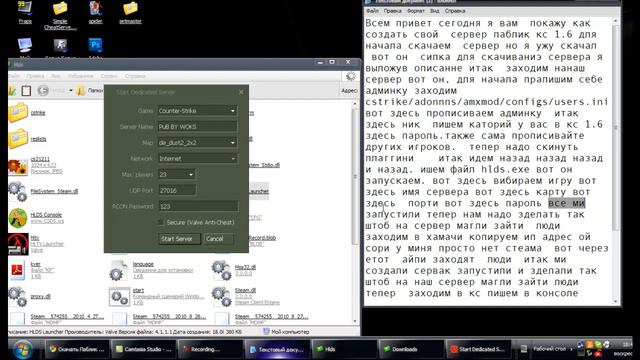
Task: Click Cancel in Start Dedicated Server dialog
Action: 218,239
